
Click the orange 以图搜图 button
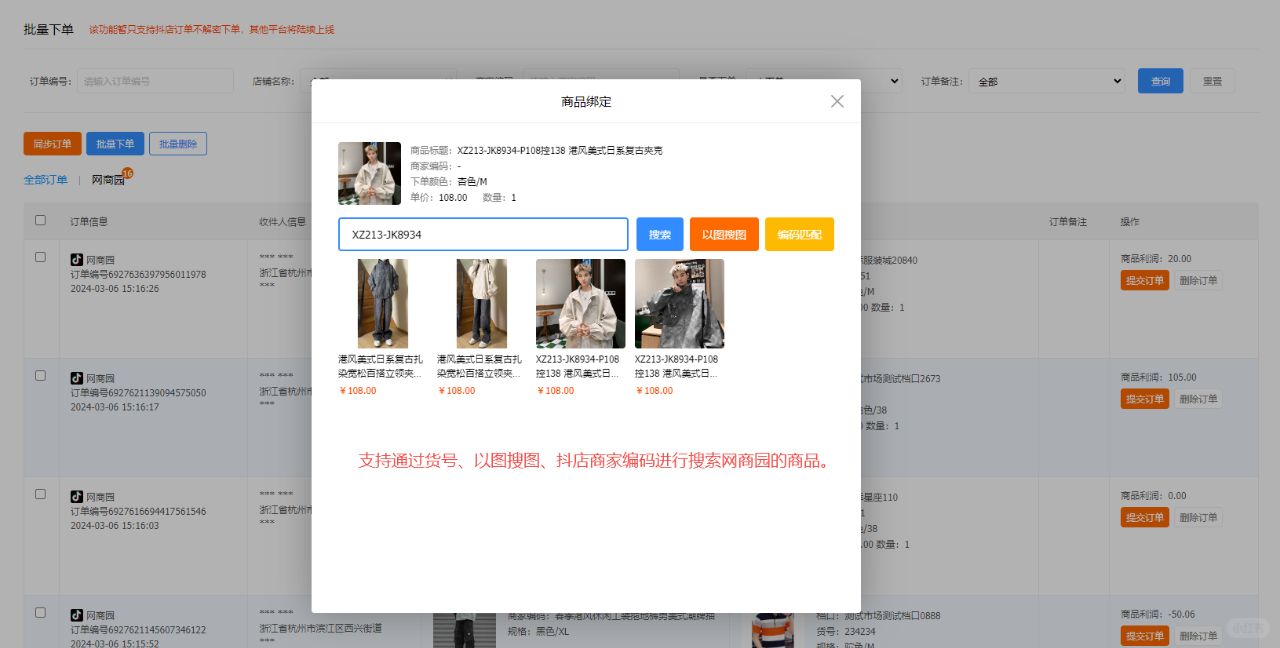[x=724, y=234]
